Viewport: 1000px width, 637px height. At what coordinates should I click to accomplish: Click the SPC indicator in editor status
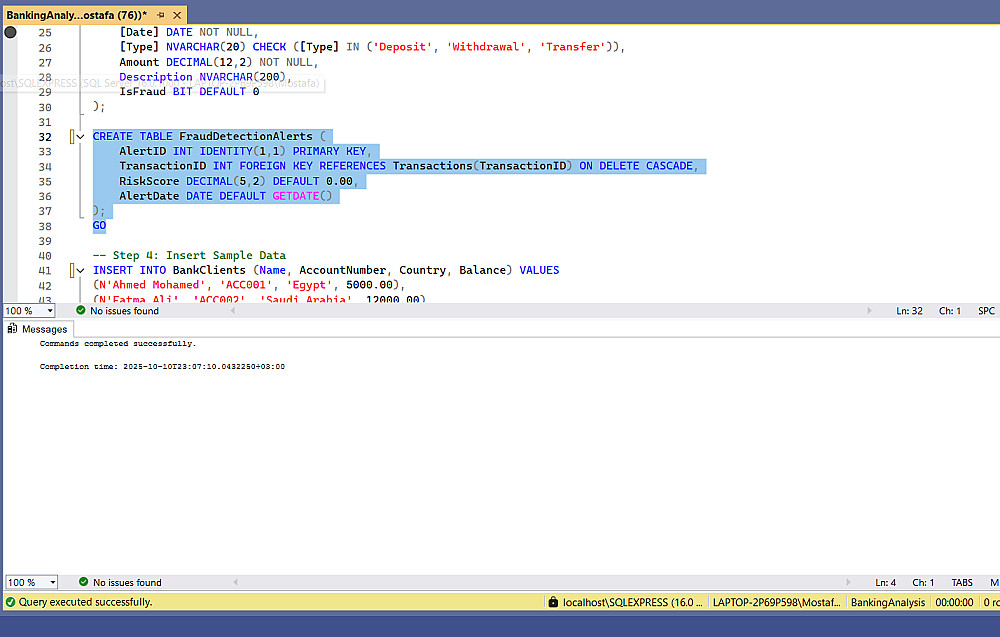click(986, 311)
